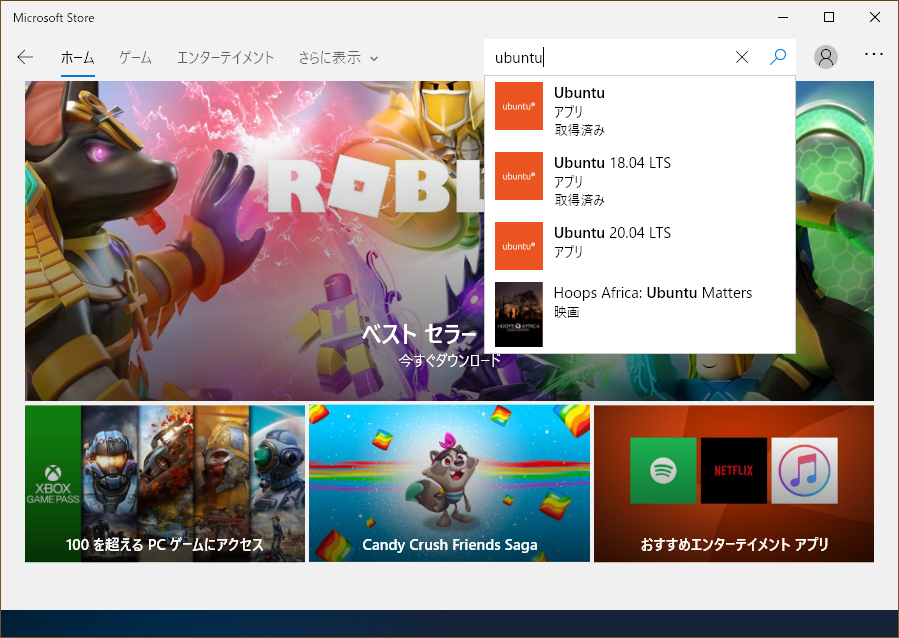This screenshot has width=899, height=638.
Task: Open the Candy Crush Friends Saga tile
Action: pyautogui.click(x=450, y=484)
